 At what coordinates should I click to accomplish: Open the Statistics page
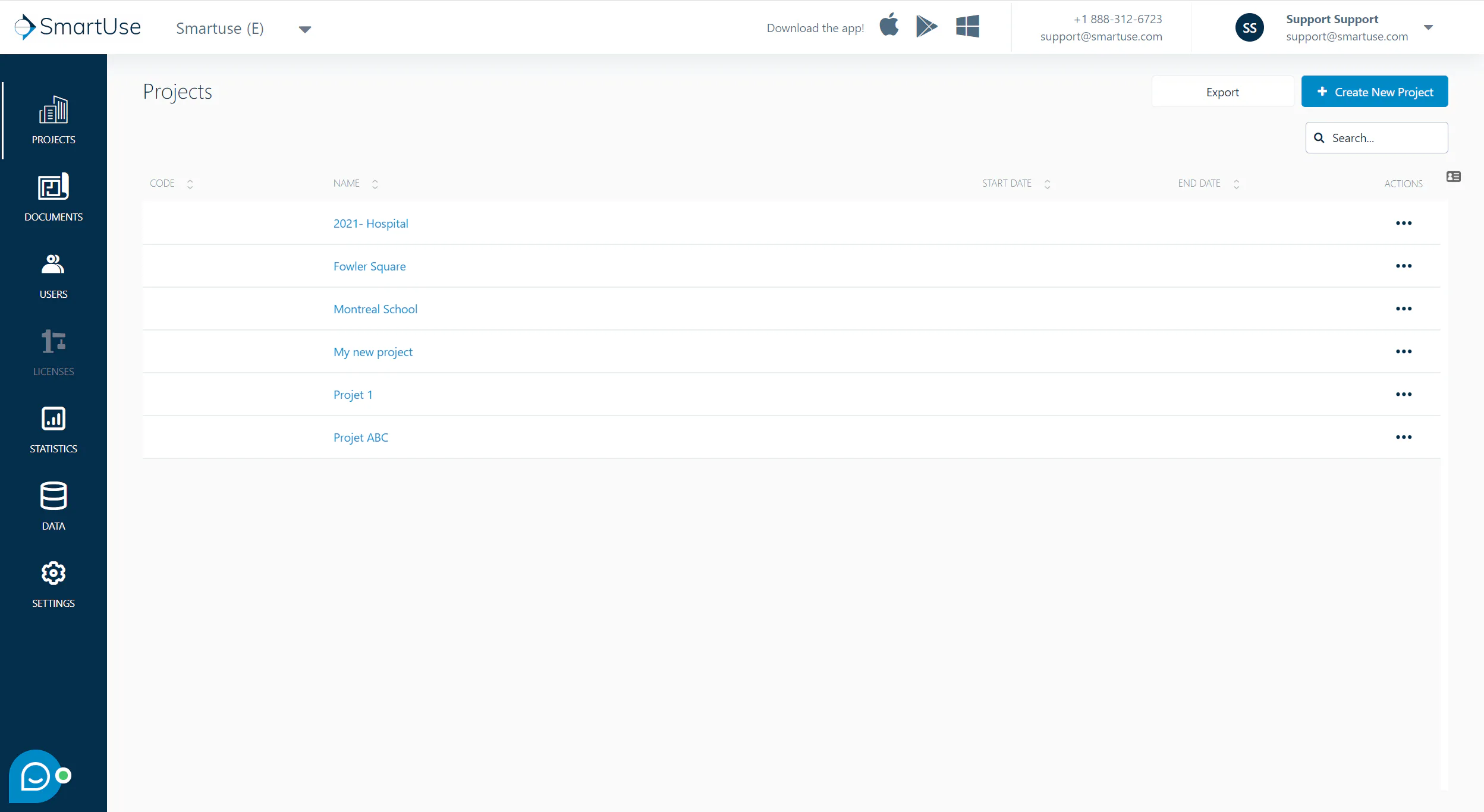tap(54, 429)
